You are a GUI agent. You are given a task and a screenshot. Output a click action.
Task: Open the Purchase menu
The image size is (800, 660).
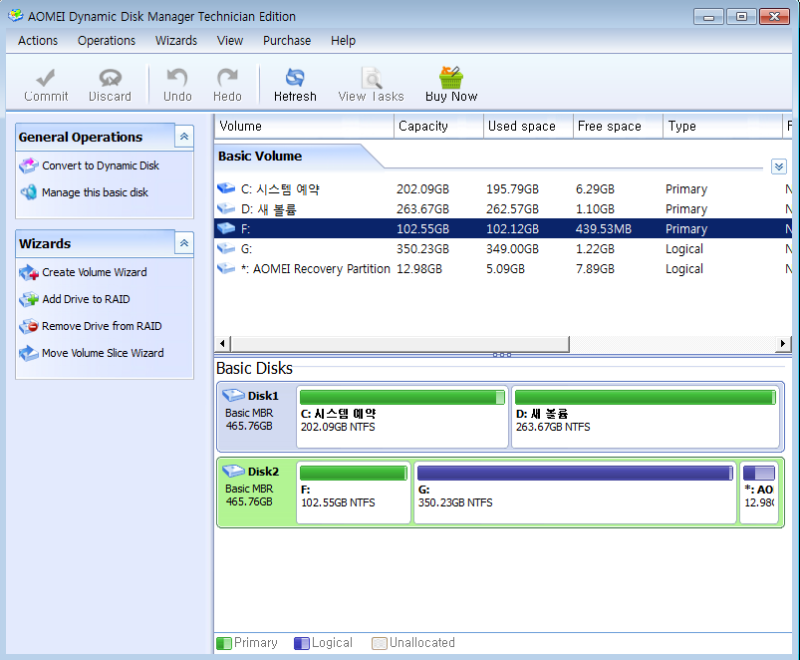coord(287,41)
